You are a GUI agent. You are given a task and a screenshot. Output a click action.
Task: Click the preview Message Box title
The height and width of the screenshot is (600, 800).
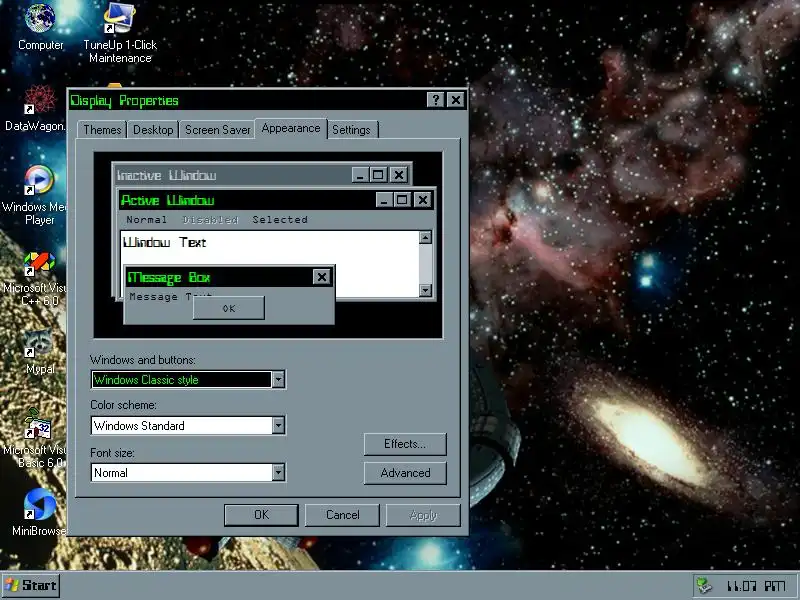(169, 277)
